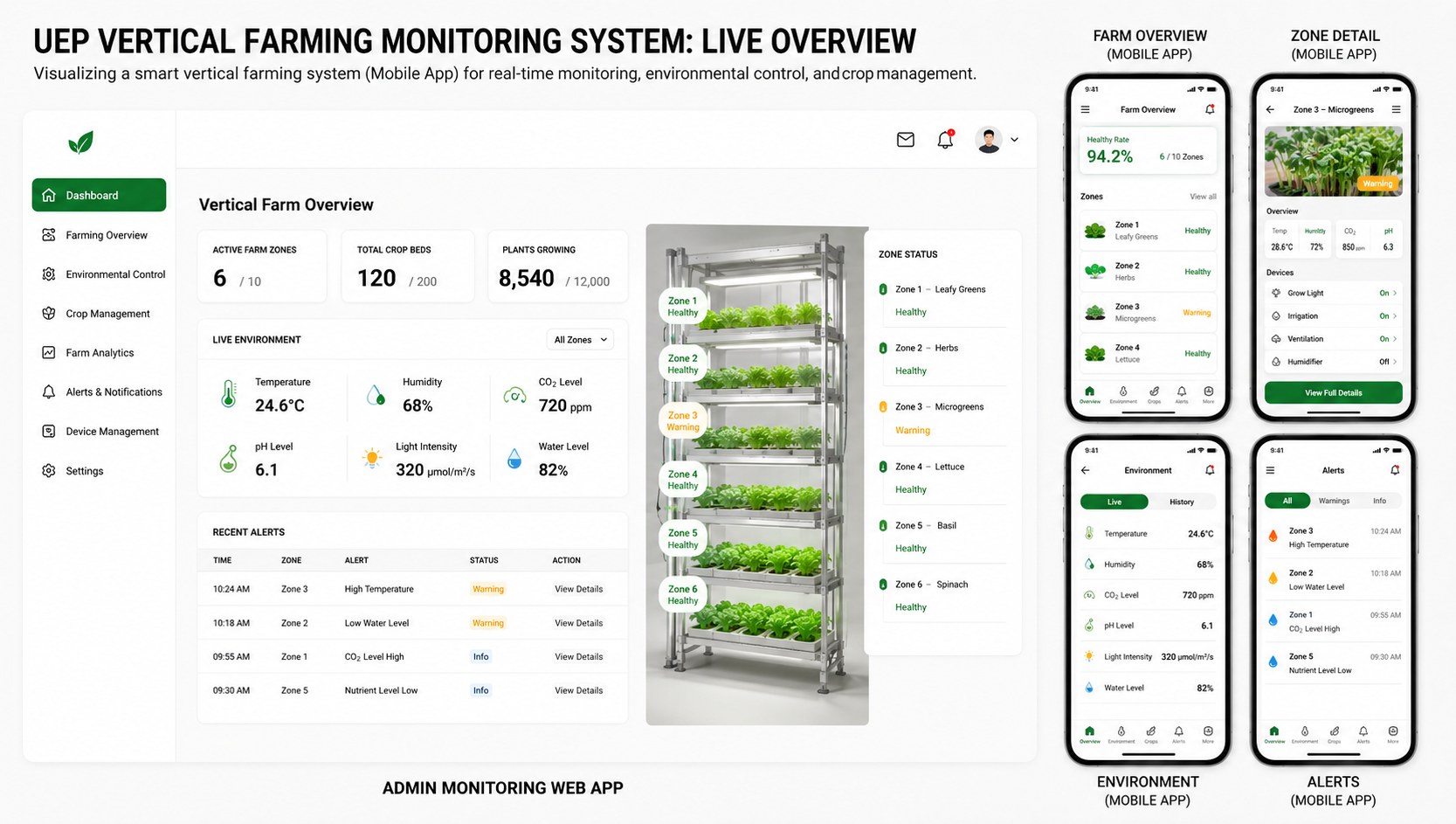This screenshot has width=1456, height=824.
Task: Click the Temperature thermometer icon in Live Environment
Action: point(229,394)
